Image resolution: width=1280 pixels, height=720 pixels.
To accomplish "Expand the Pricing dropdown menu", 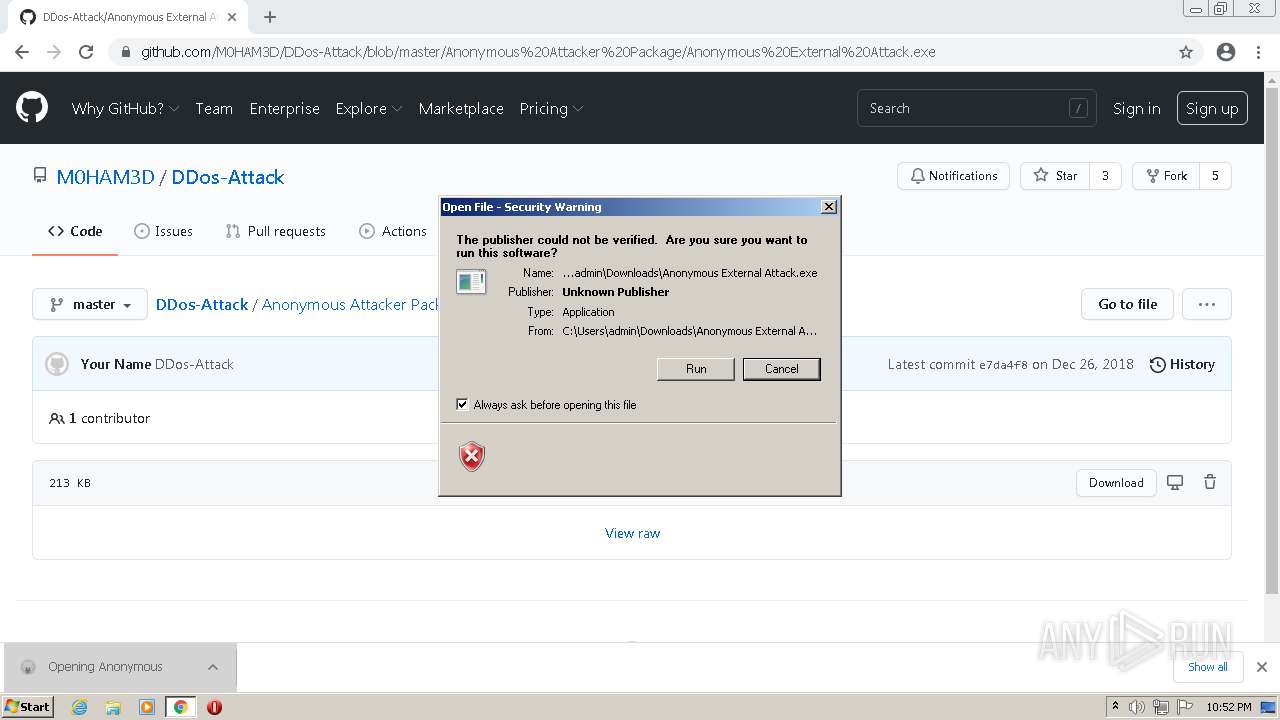I will pos(551,108).
